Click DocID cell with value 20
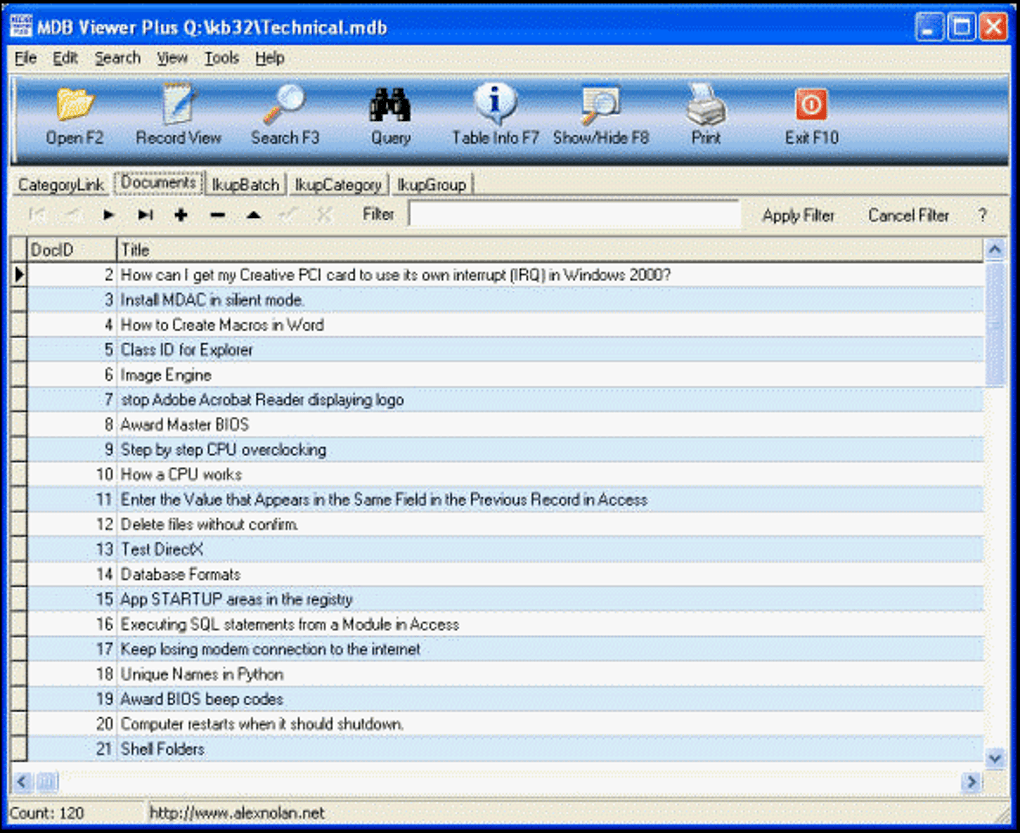Viewport: 1020px width, 833px height. pos(72,724)
